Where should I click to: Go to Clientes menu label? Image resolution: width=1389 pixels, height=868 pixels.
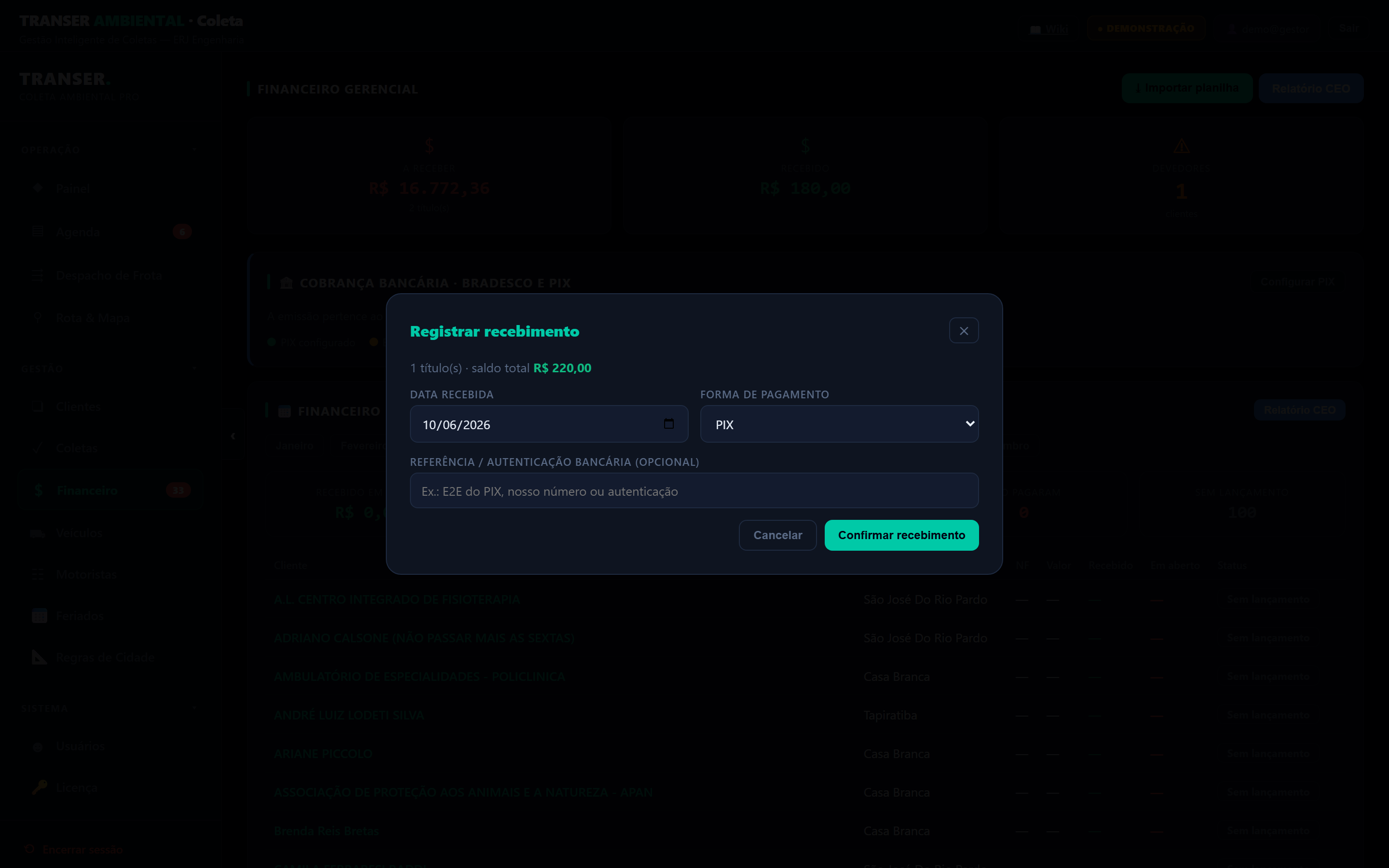click(78, 407)
